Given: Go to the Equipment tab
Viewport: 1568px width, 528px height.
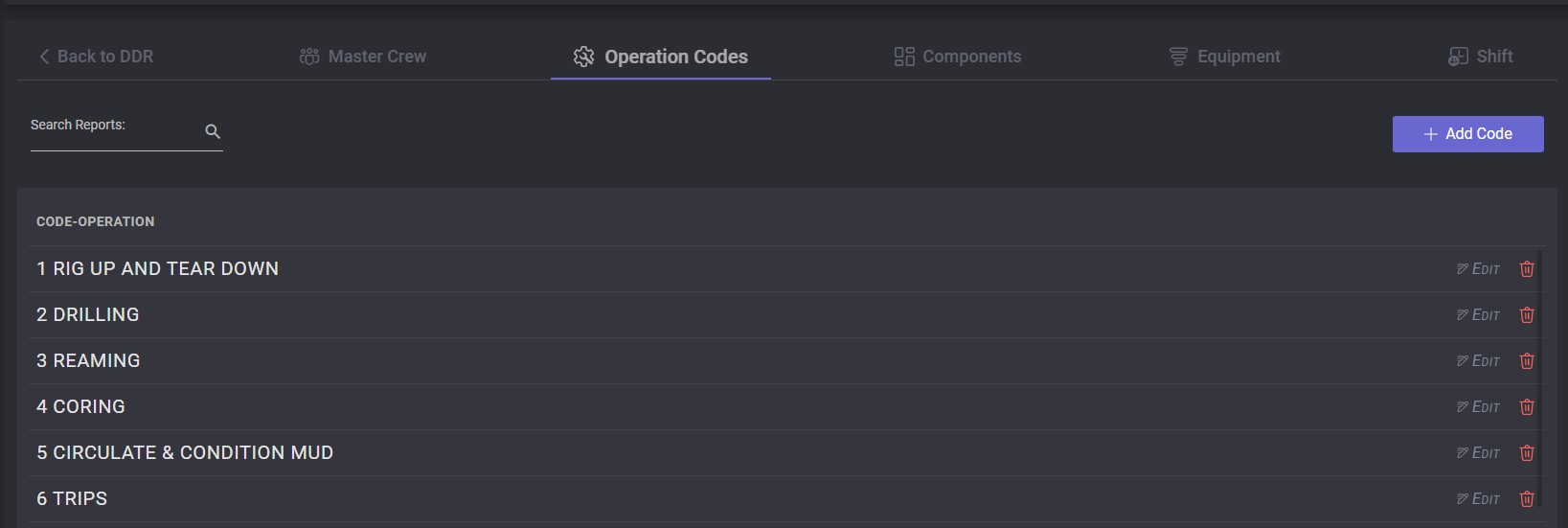Looking at the screenshot, I should (x=1225, y=57).
